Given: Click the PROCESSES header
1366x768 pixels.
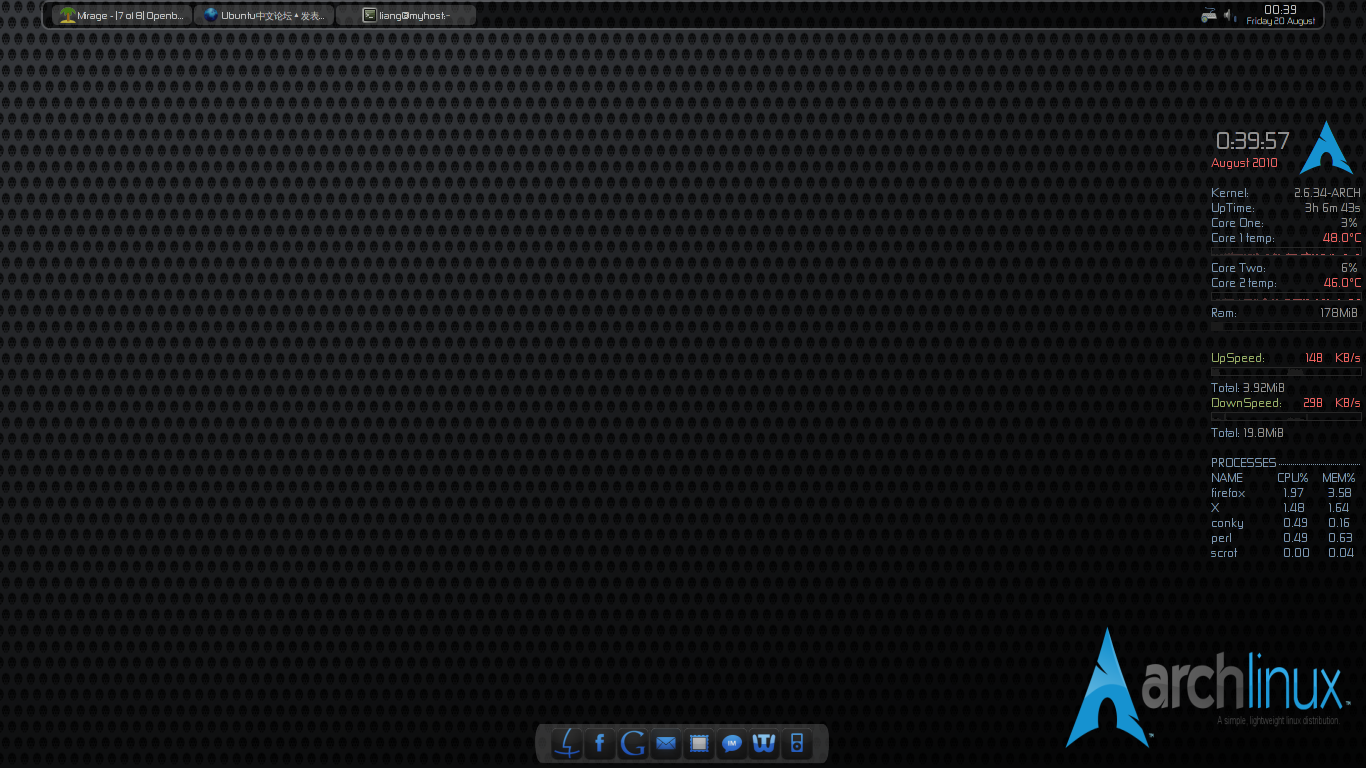Looking at the screenshot, I should (x=1243, y=463).
